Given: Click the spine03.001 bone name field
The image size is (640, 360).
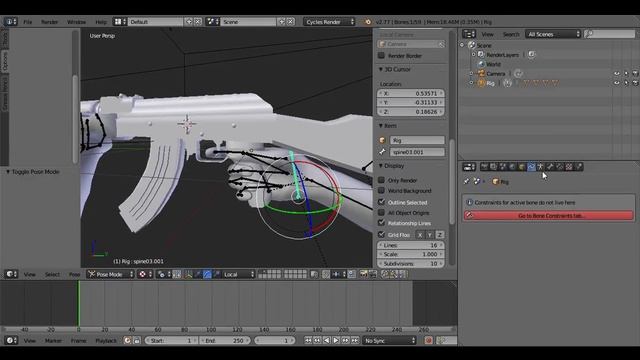Looking at the screenshot, I should 417,152.
